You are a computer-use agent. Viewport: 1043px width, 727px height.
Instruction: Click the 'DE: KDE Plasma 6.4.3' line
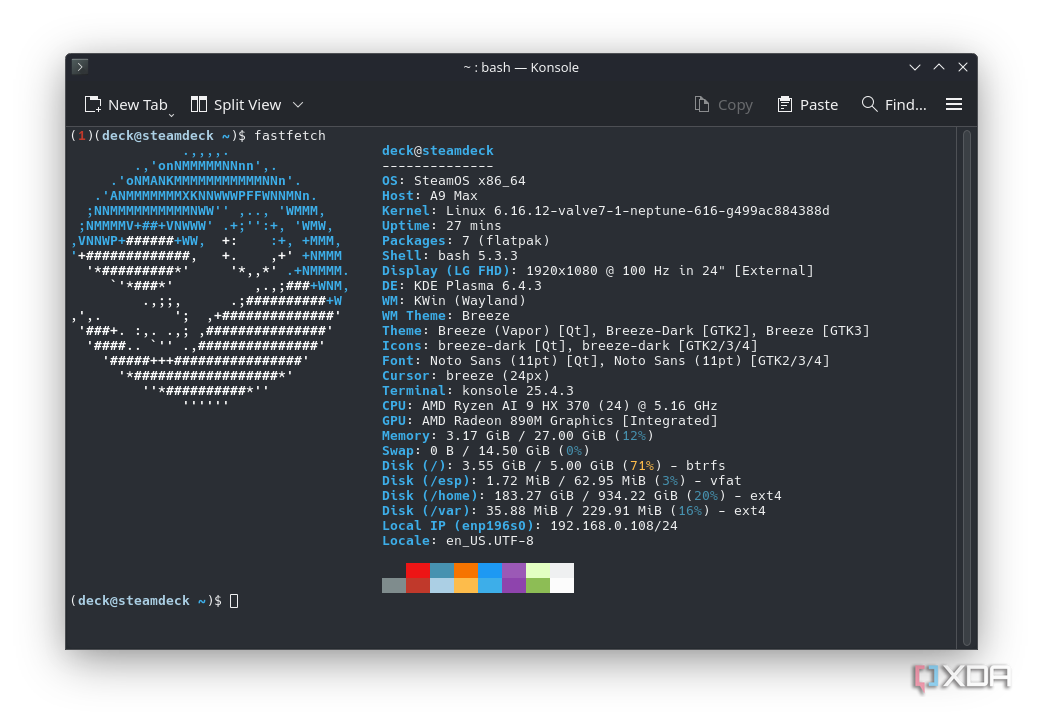pos(462,285)
